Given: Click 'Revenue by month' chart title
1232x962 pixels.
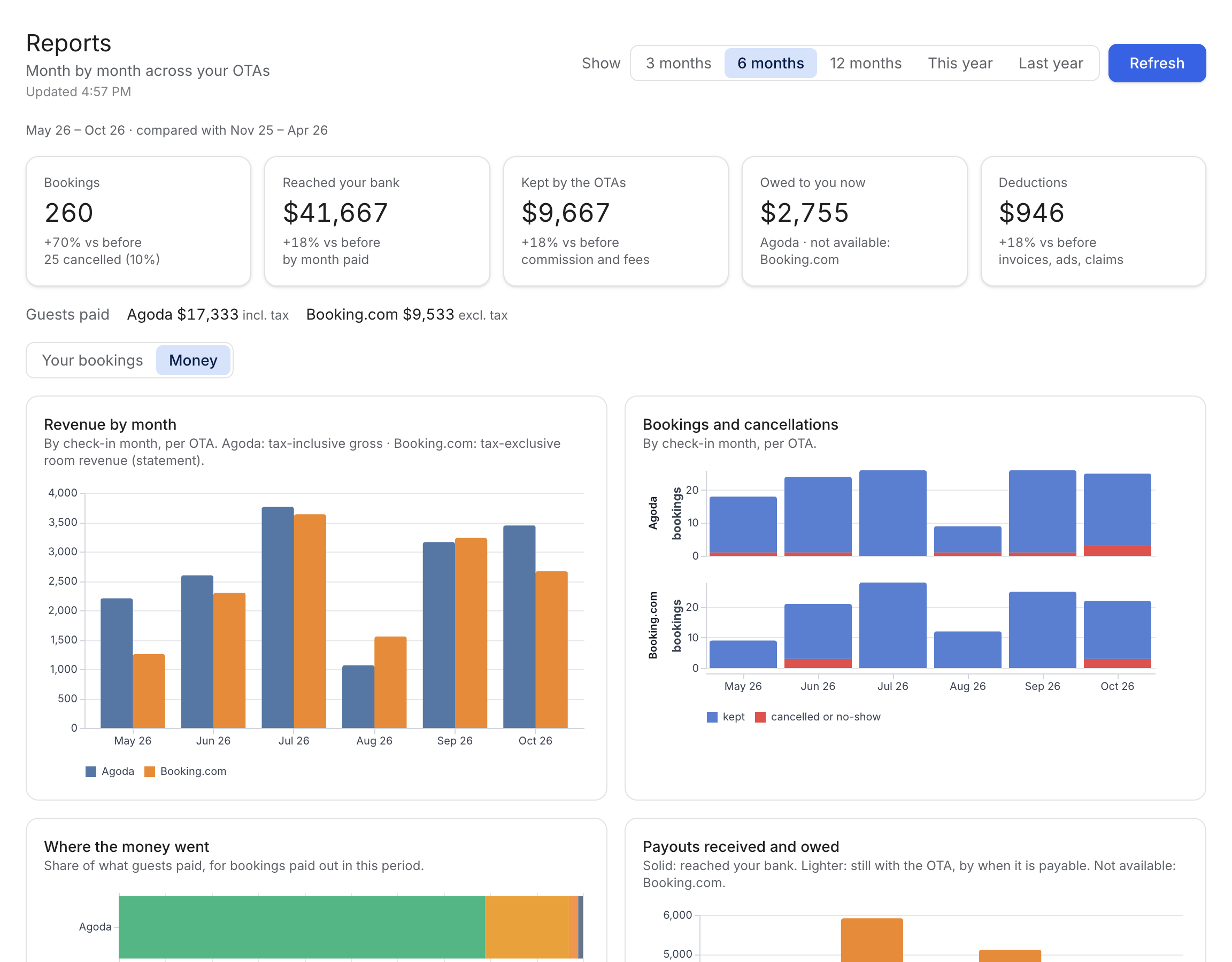Looking at the screenshot, I should (110, 424).
